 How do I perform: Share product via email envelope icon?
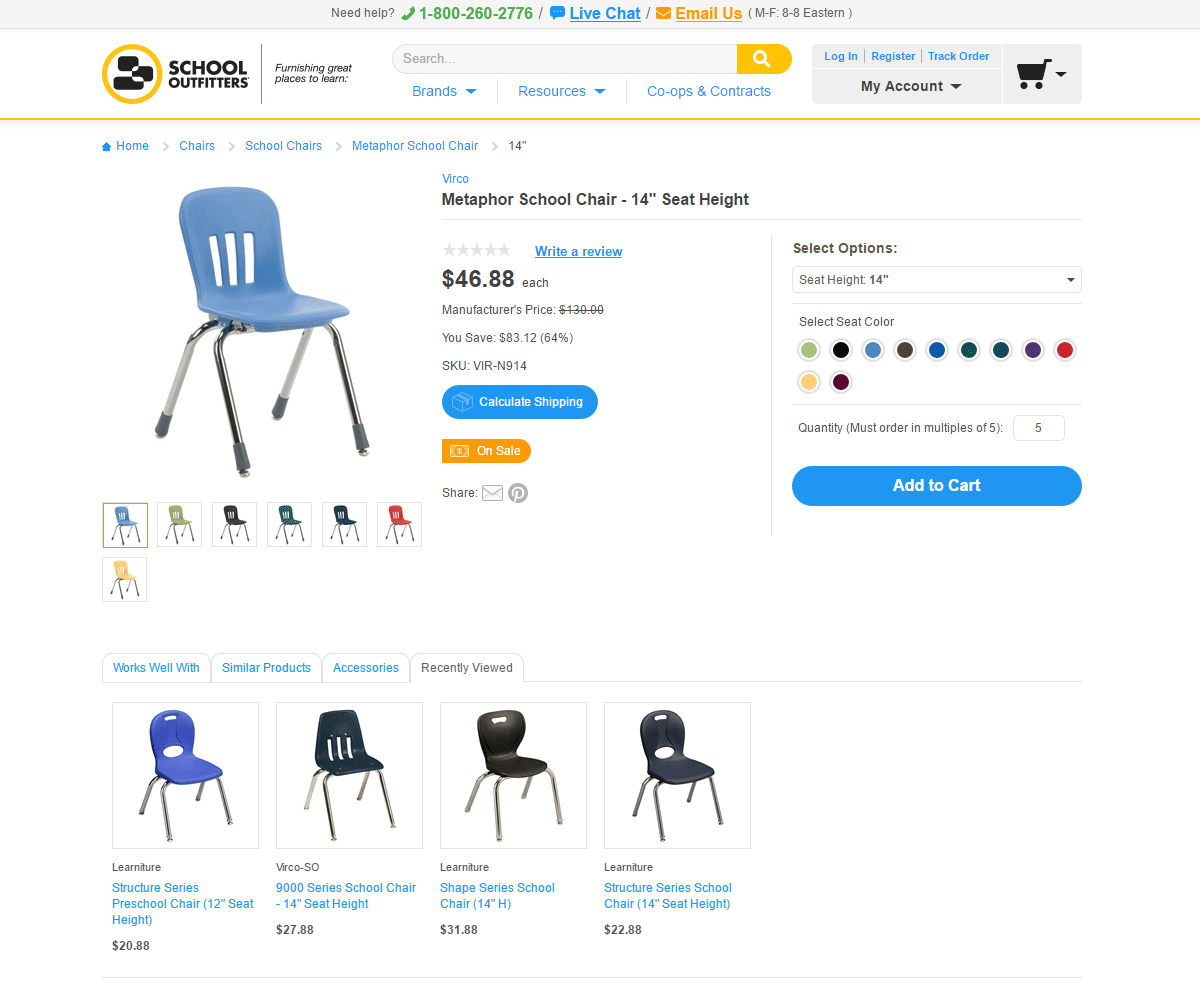point(492,492)
